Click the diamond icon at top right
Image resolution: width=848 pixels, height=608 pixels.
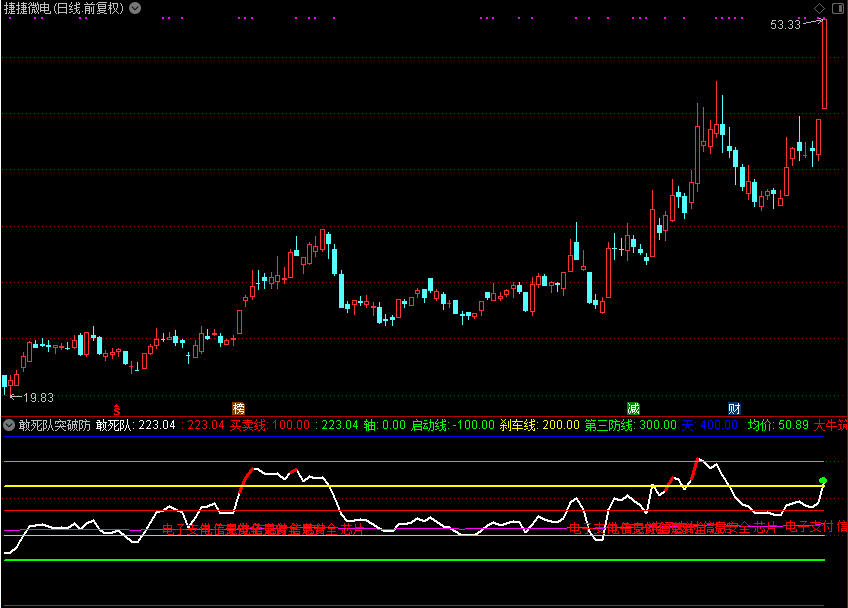click(x=819, y=8)
